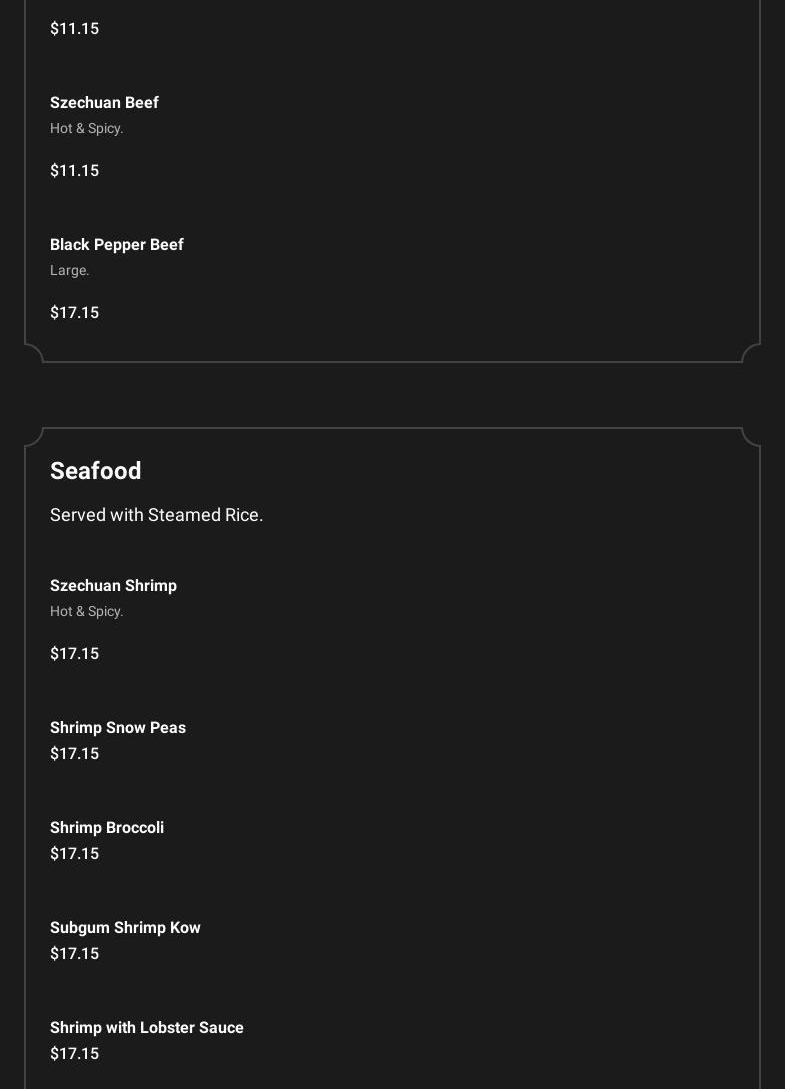Click the price below Shrimp Broccoli
The height and width of the screenshot is (1089, 785).
pyautogui.click(x=74, y=853)
